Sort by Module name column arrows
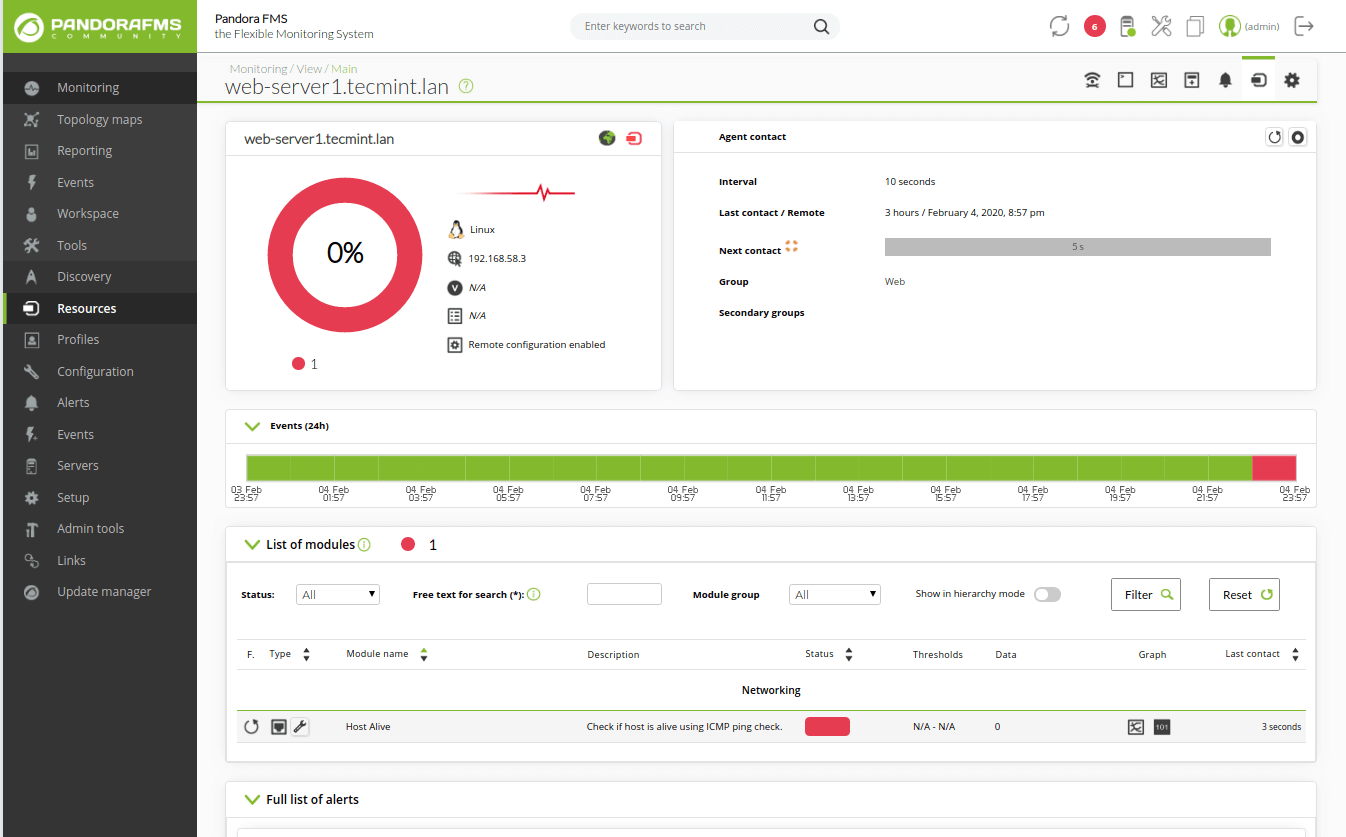1346x837 pixels. click(424, 654)
